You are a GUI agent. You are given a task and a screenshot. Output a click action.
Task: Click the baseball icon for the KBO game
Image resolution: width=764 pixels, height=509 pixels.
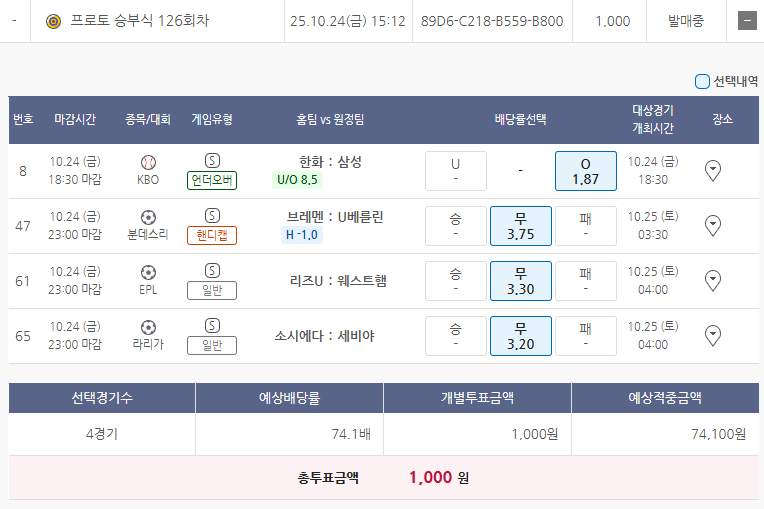tap(148, 162)
